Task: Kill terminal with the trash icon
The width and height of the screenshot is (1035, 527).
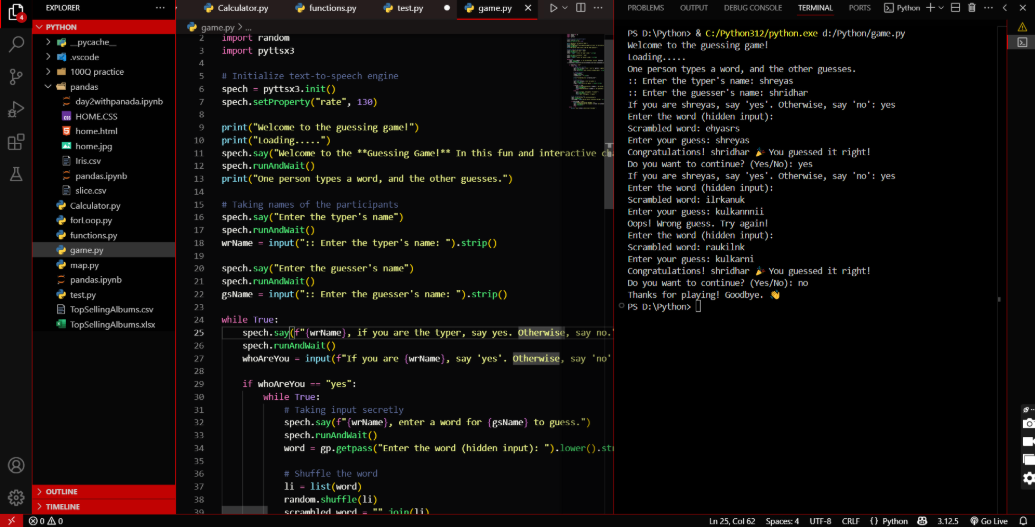Action: [x=973, y=8]
